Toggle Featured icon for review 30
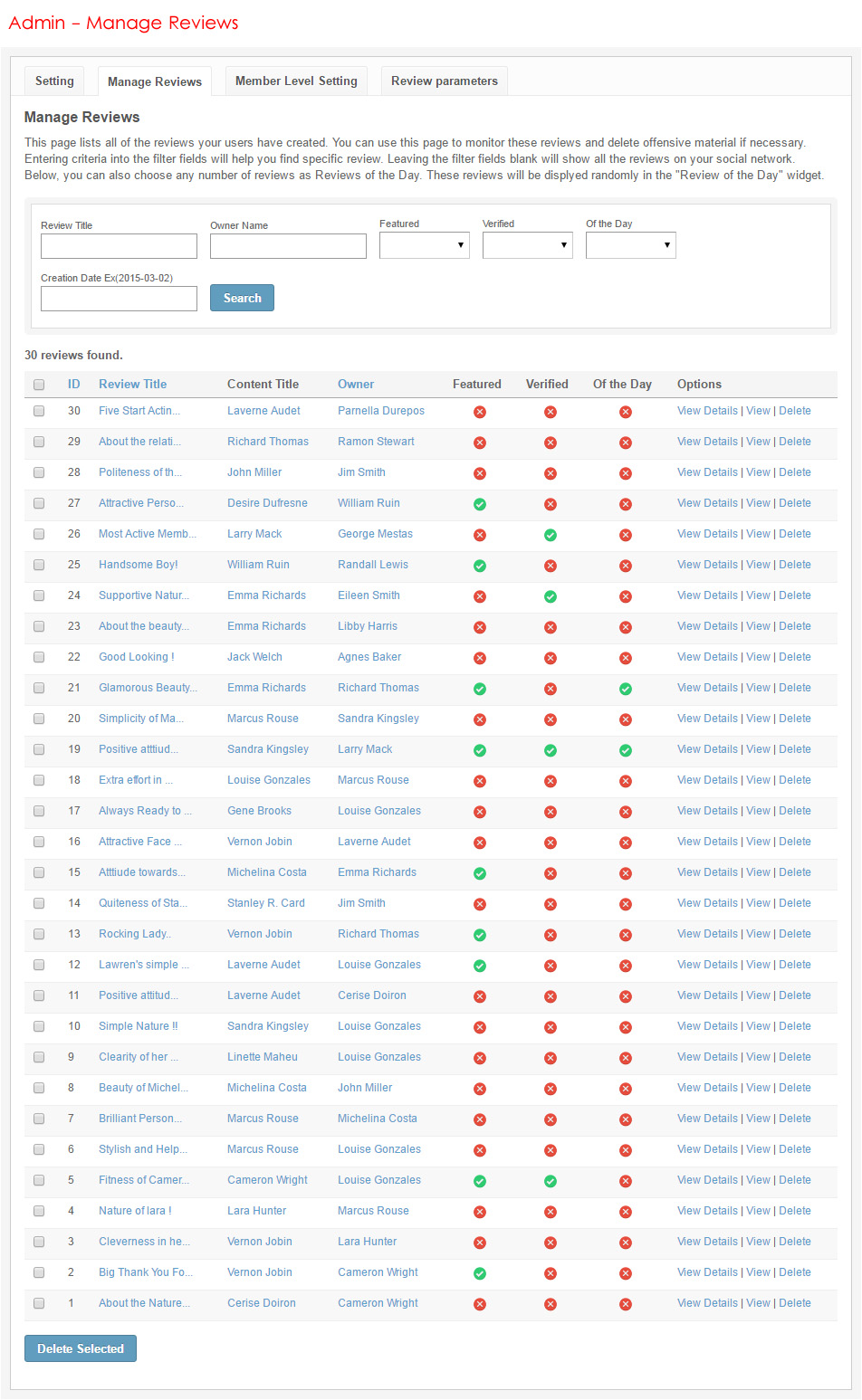Screen dimensions: 862x1400 click(480, 412)
